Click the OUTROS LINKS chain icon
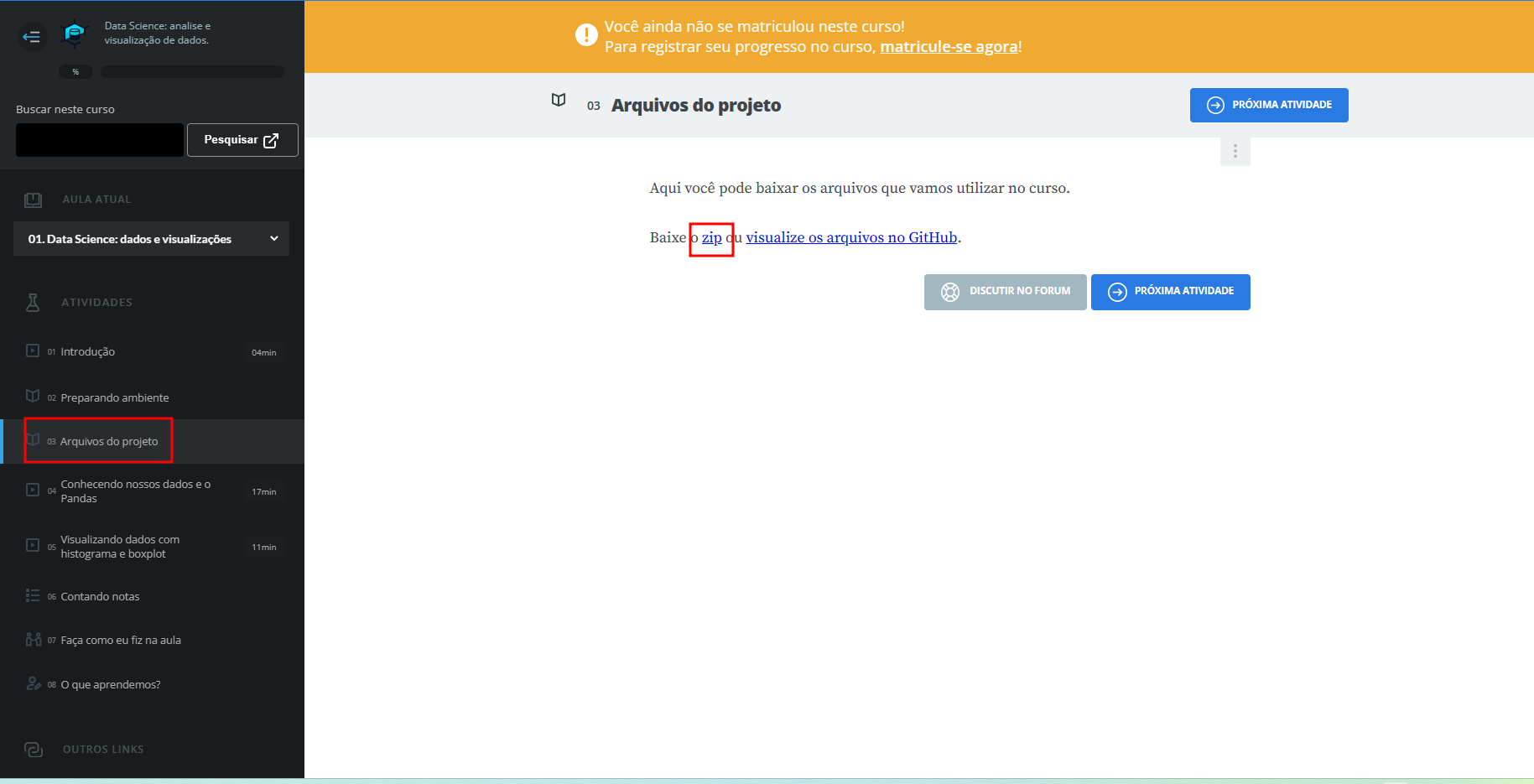This screenshot has width=1534, height=784. [34, 750]
